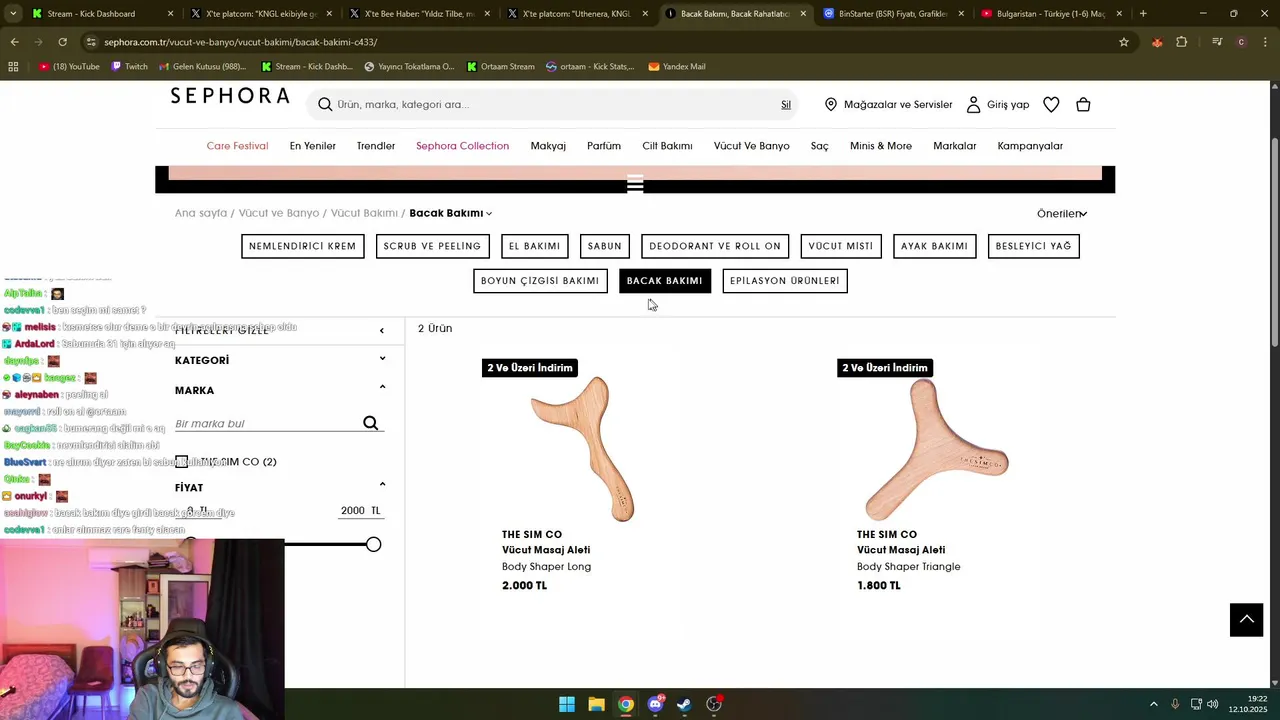
Task: Open the wishlist heart icon
Action: click(1051, 104)
